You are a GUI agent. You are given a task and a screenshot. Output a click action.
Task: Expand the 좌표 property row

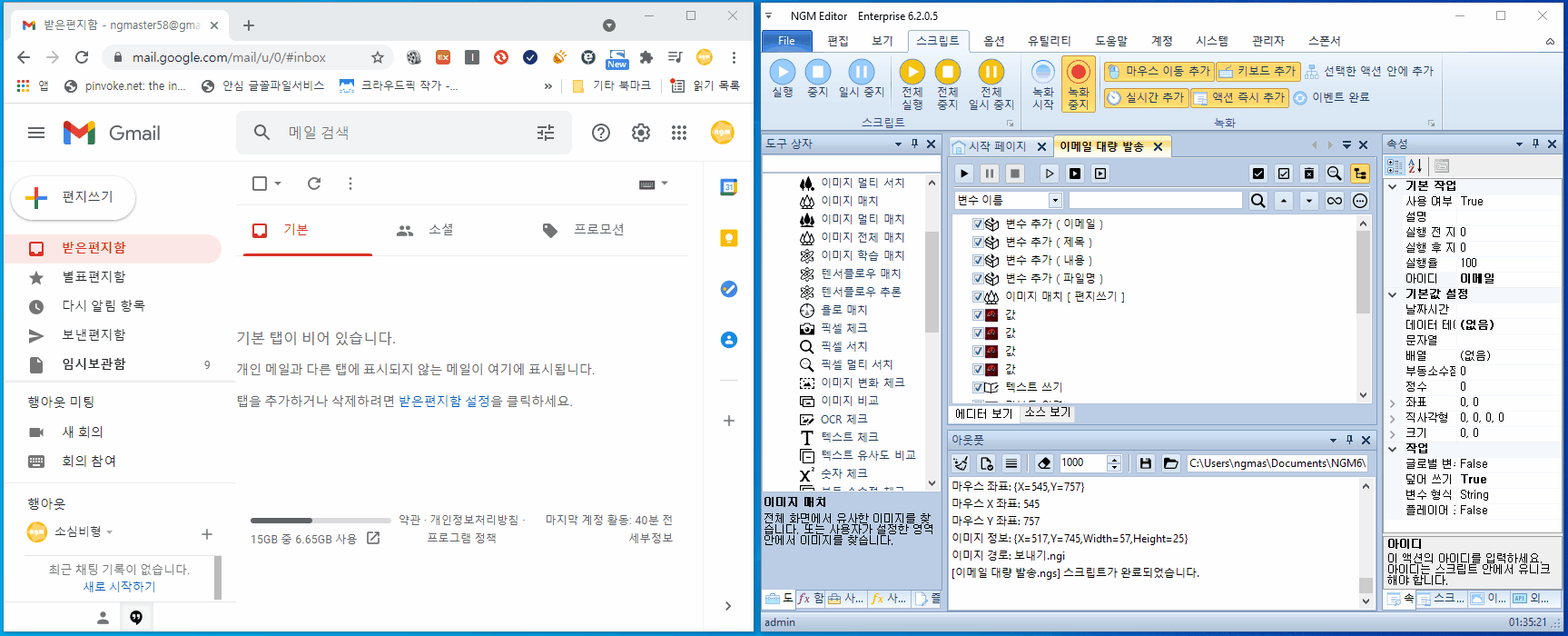[1393, 402]
